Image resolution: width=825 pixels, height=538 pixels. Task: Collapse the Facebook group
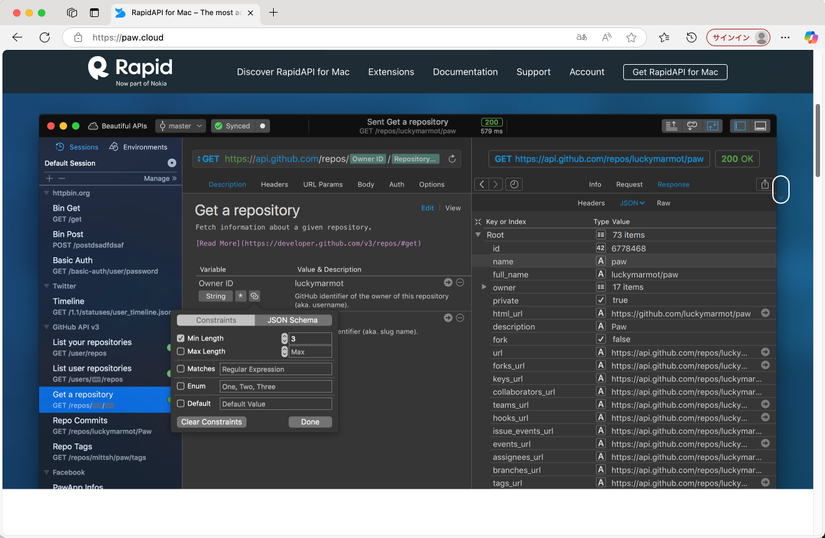(46, 472)
